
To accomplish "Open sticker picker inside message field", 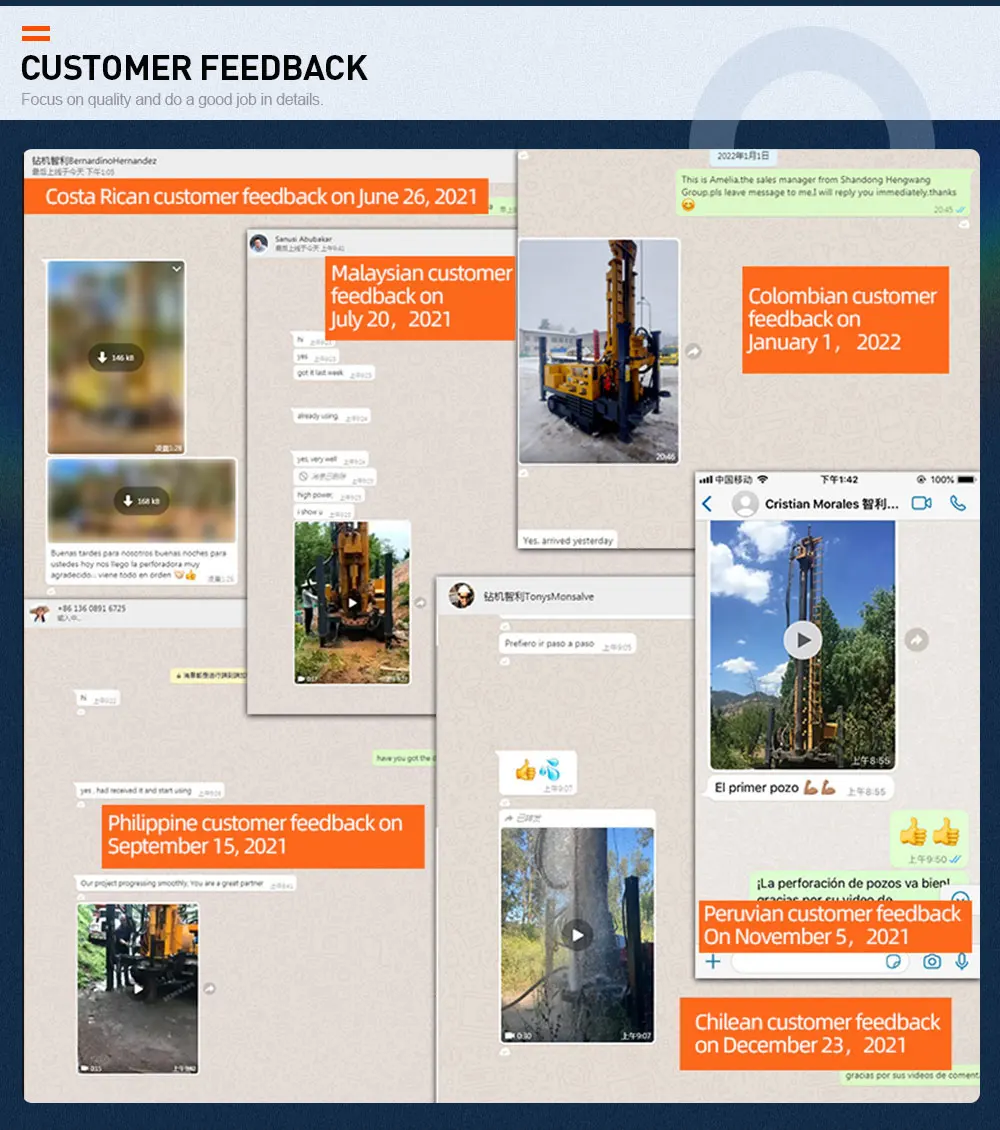I will (894, 962).
